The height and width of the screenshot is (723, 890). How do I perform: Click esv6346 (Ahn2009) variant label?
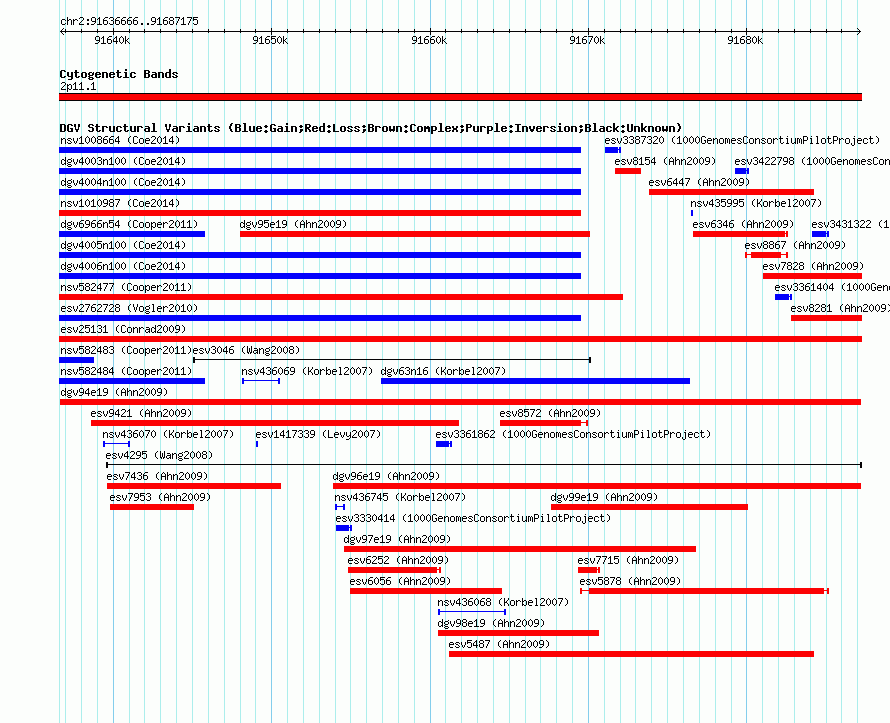(743, 224)
